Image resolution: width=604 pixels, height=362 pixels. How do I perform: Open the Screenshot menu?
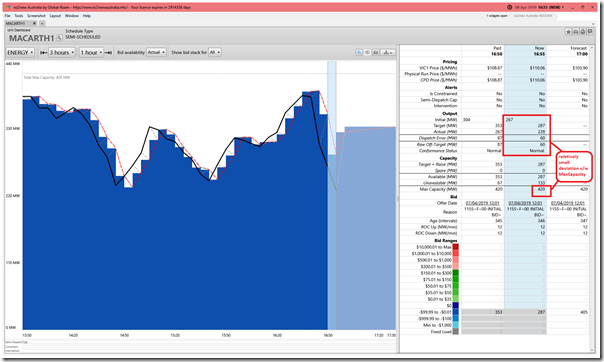pyautogui.click(x=36, y=16)
